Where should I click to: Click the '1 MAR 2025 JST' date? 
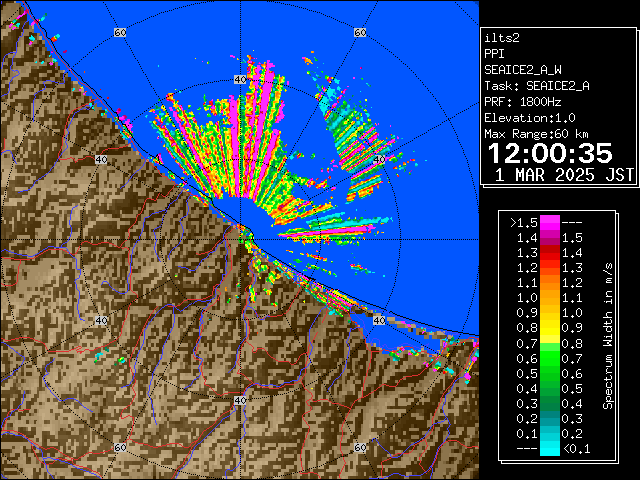[x=564, y=175]
